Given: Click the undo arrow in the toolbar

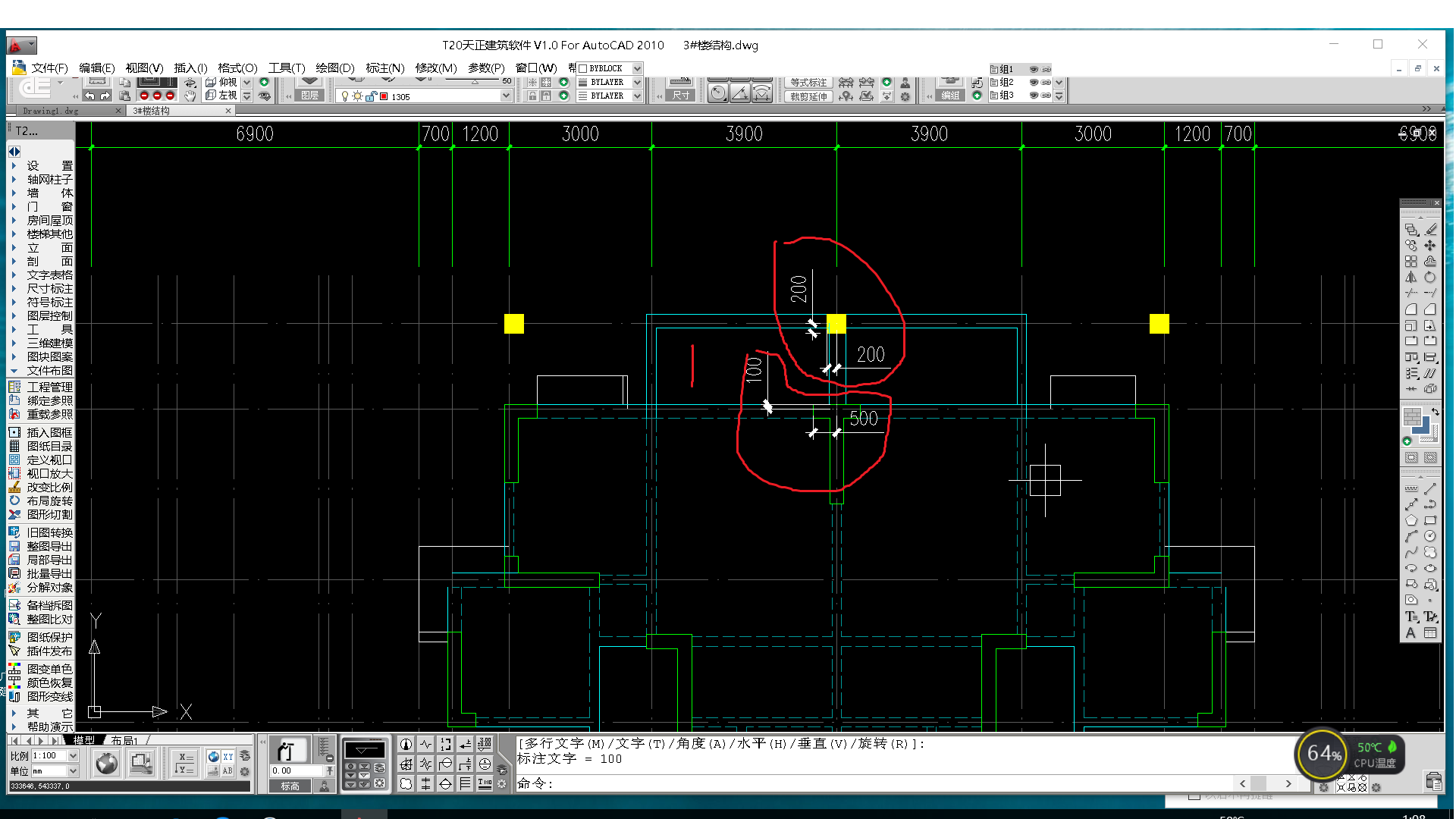Looking at the screenshot, I should (x=89, y=96).
